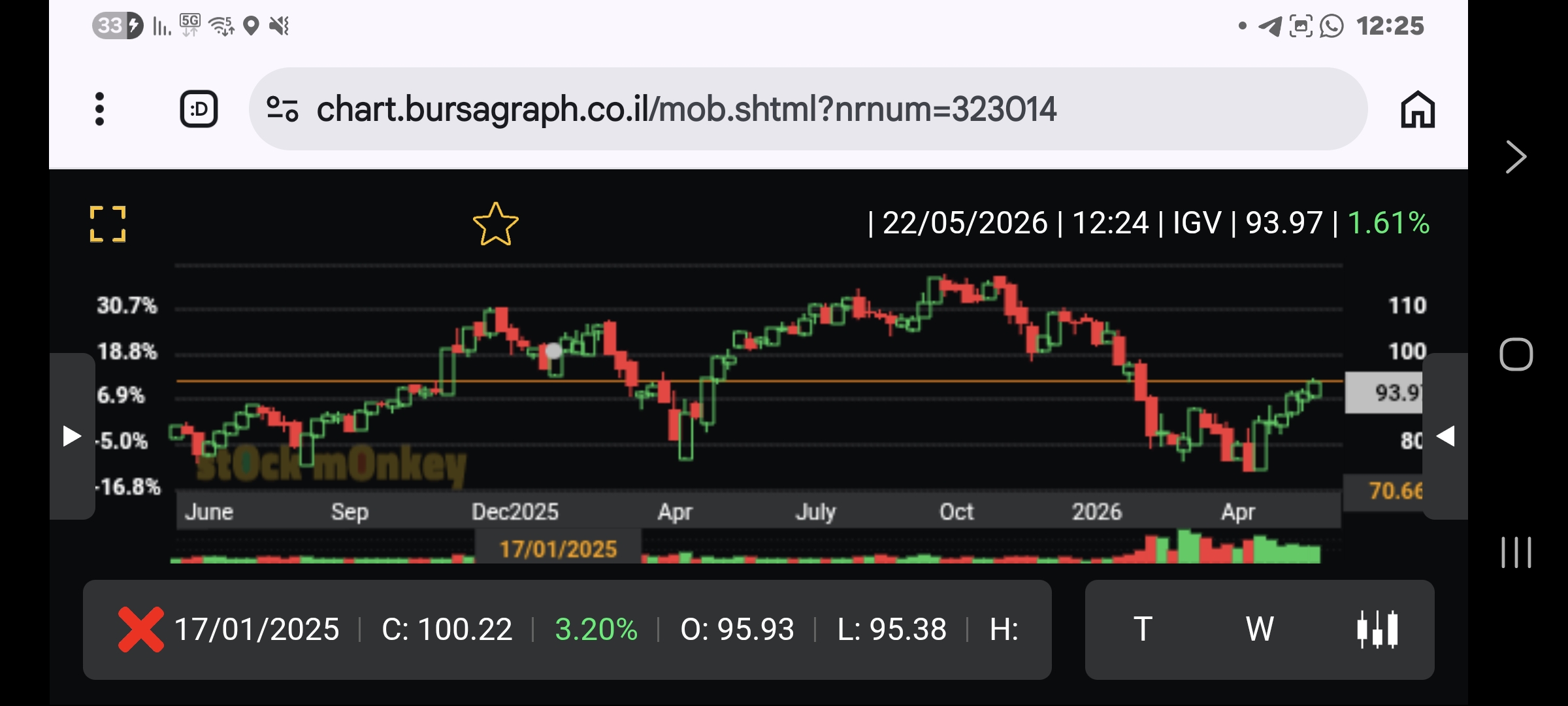The width and height of the screenshot is (1568, 706).
Task: Close the crosshair data with red X
Action: point(140,630)
